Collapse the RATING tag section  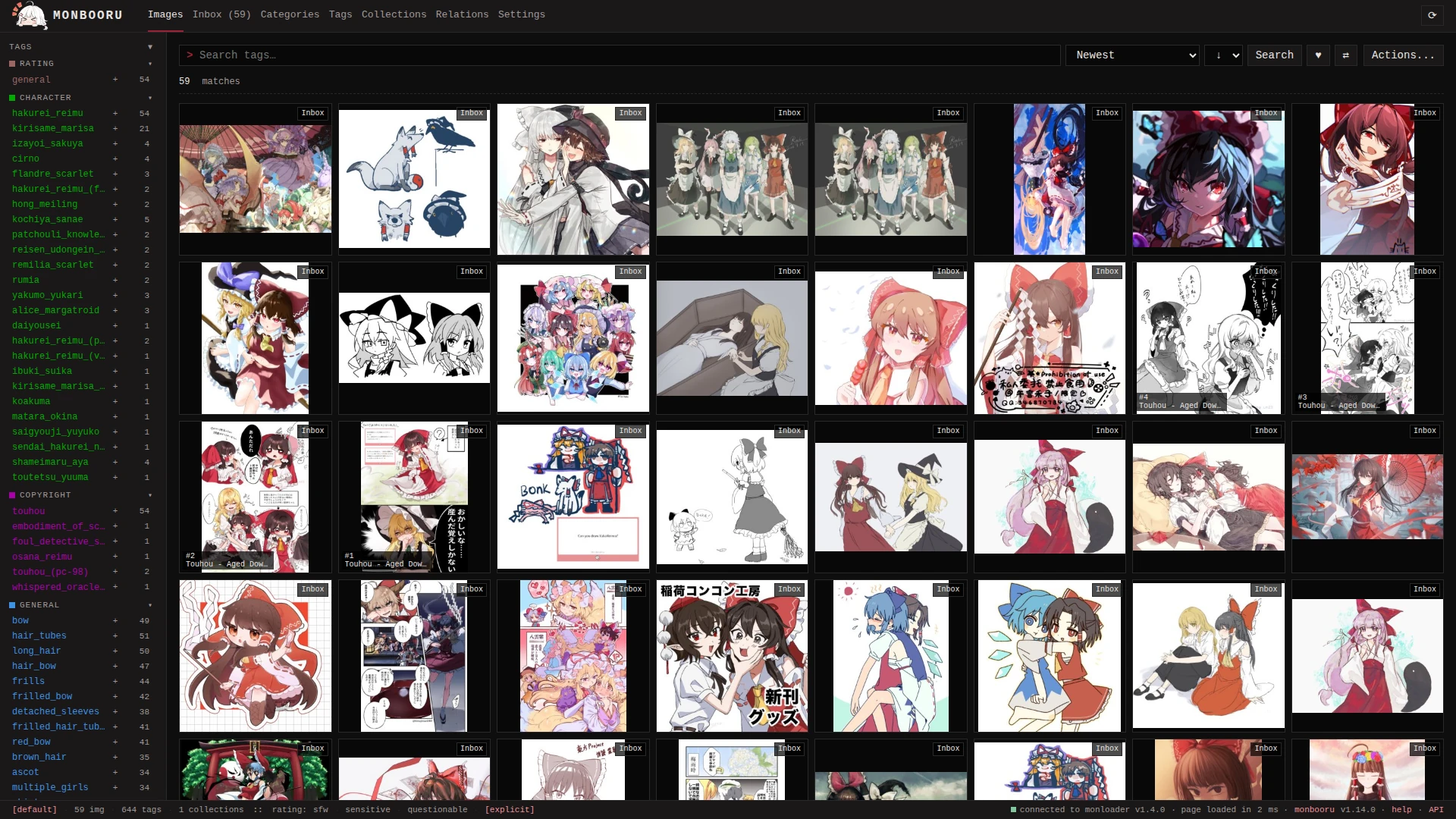150,64
